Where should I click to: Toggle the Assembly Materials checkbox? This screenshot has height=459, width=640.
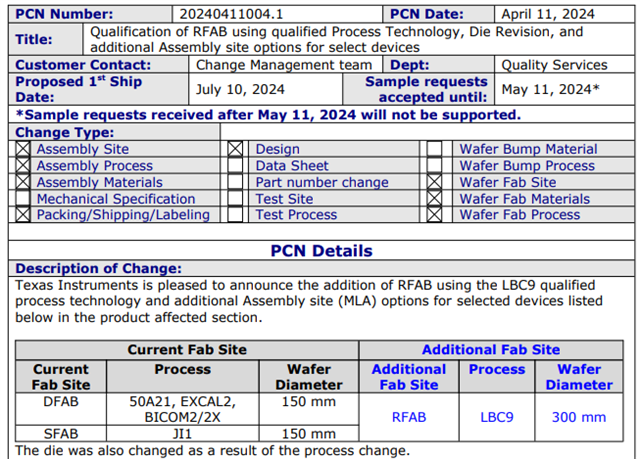pyautogui.click(x=23, y=182)
